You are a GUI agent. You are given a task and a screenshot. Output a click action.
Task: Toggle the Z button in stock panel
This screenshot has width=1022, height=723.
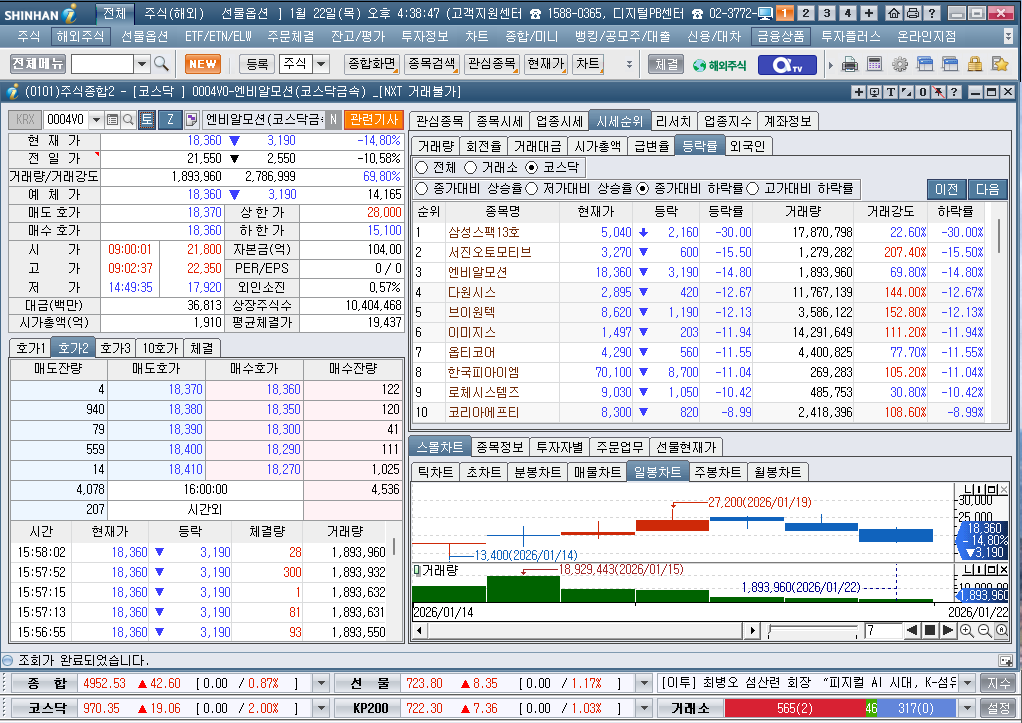(170, 119)
